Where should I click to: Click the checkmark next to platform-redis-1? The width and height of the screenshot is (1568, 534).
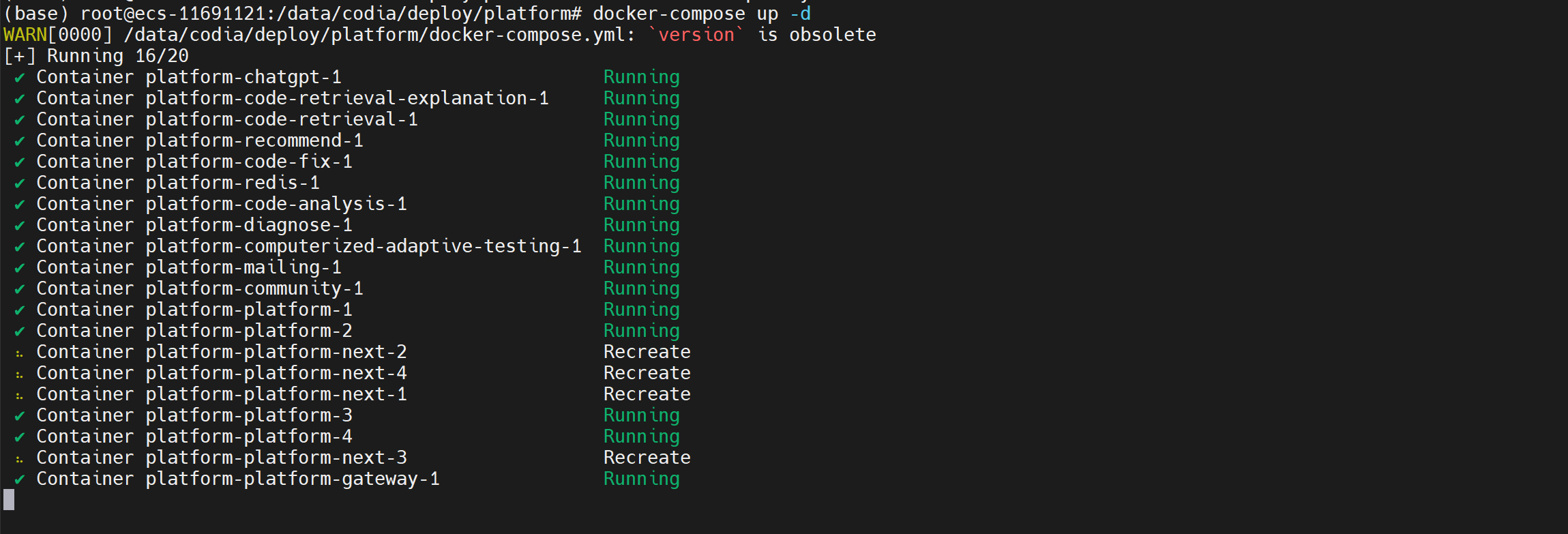(x=20, y=183)
